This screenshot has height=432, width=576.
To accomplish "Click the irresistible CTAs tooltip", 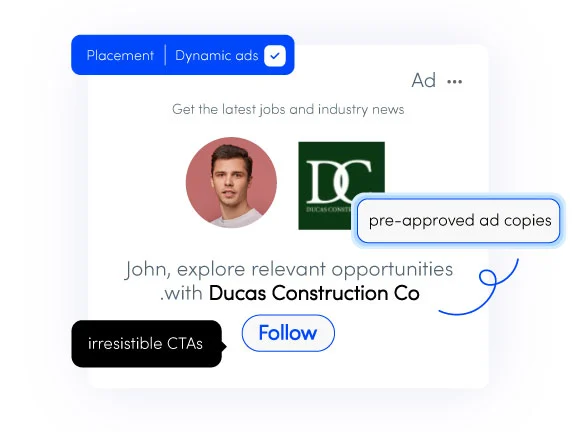I will (x=147, y=343).
